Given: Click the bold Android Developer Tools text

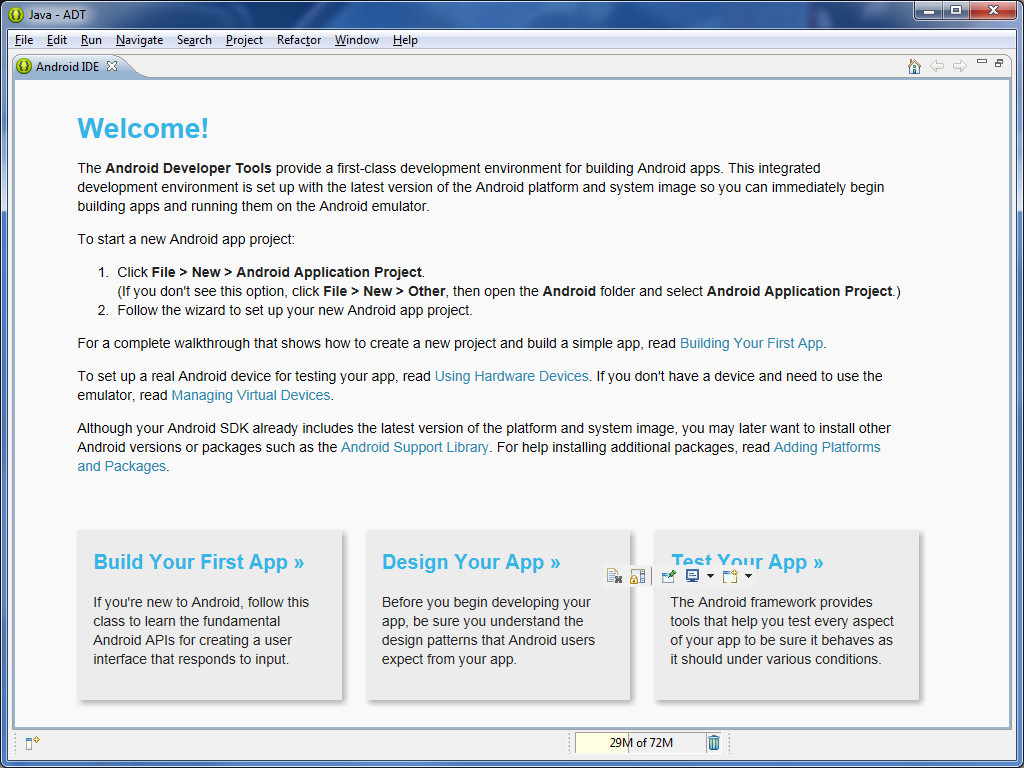Looking at the screenshot, I should pyautogui.click(x=188, y=168).
